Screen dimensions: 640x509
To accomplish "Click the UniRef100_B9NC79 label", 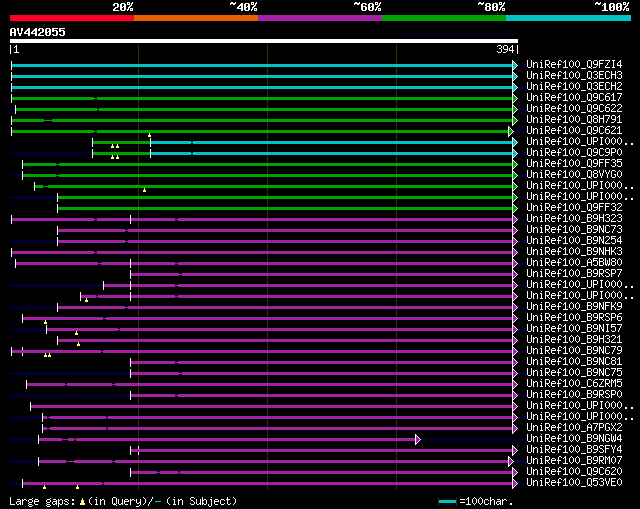I will 574,350.
